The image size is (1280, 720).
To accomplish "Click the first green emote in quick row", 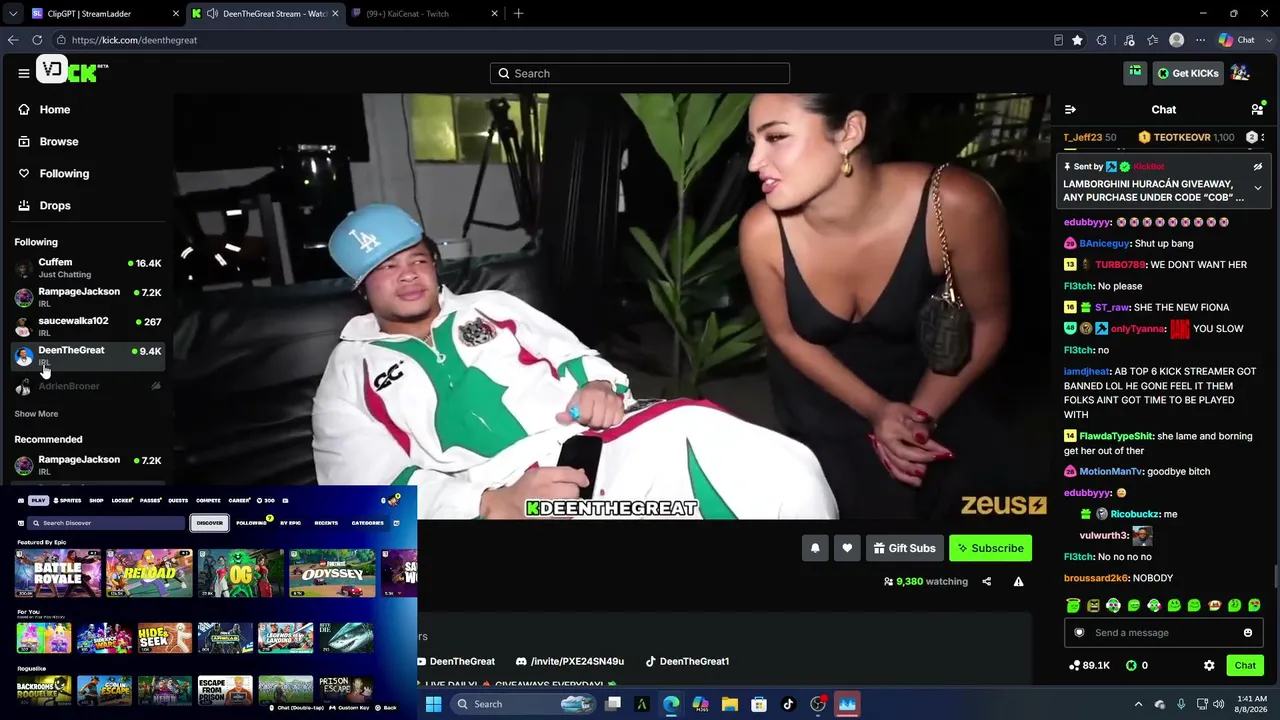I will point(1073,605).
